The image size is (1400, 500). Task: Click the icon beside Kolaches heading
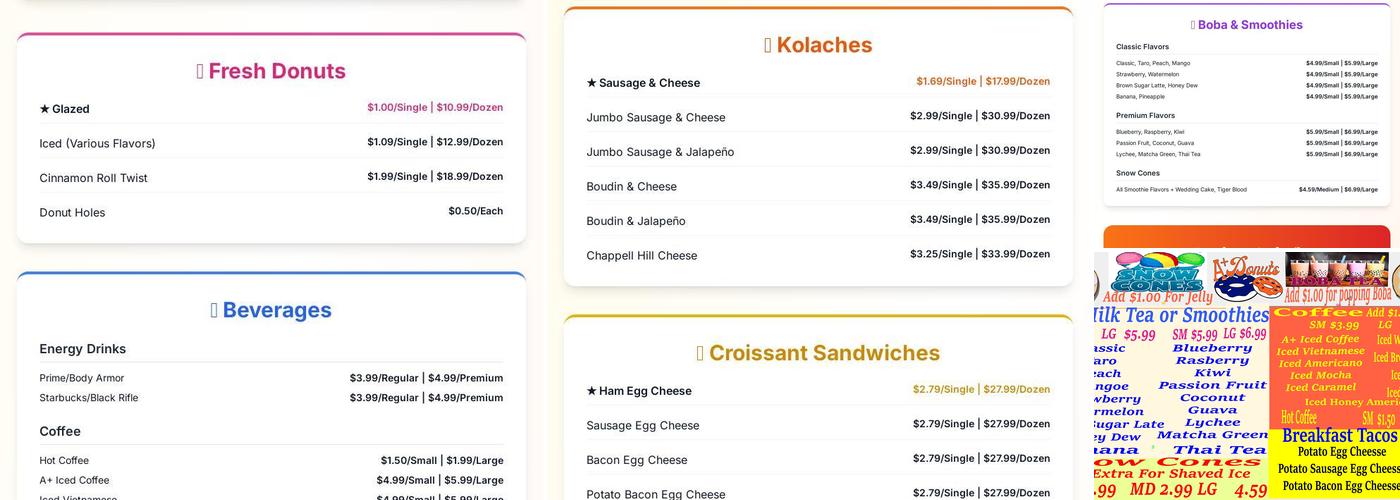768,45
